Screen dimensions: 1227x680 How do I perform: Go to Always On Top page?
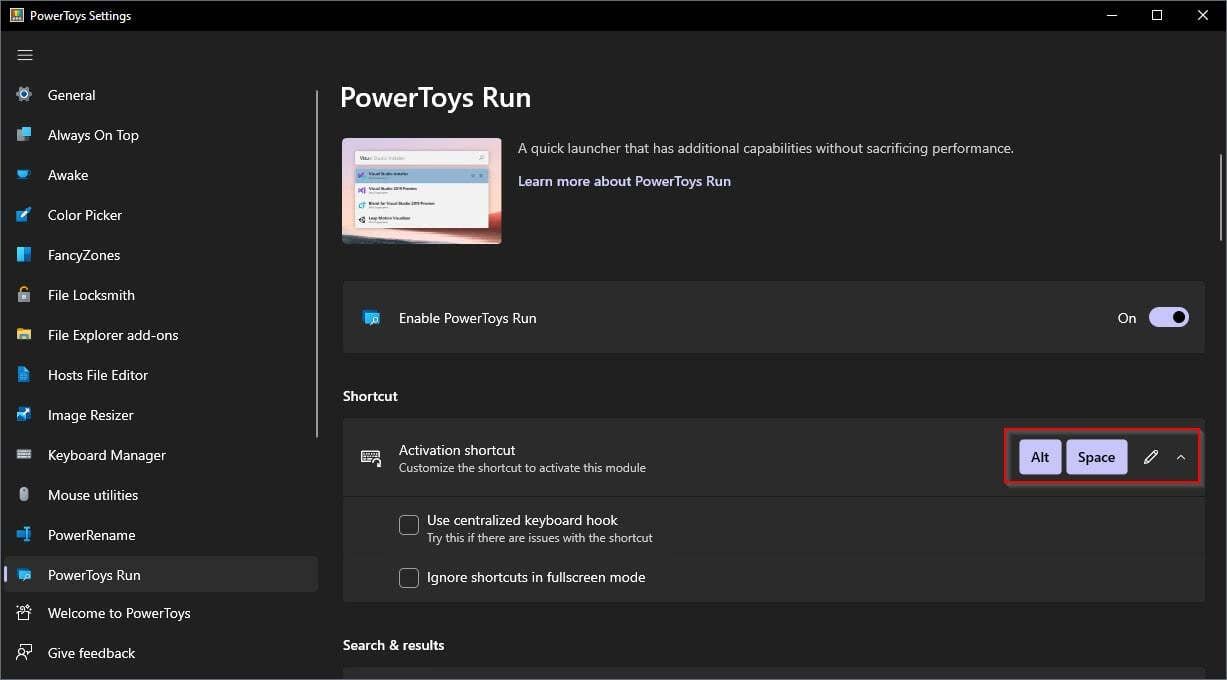coord(93,135)
